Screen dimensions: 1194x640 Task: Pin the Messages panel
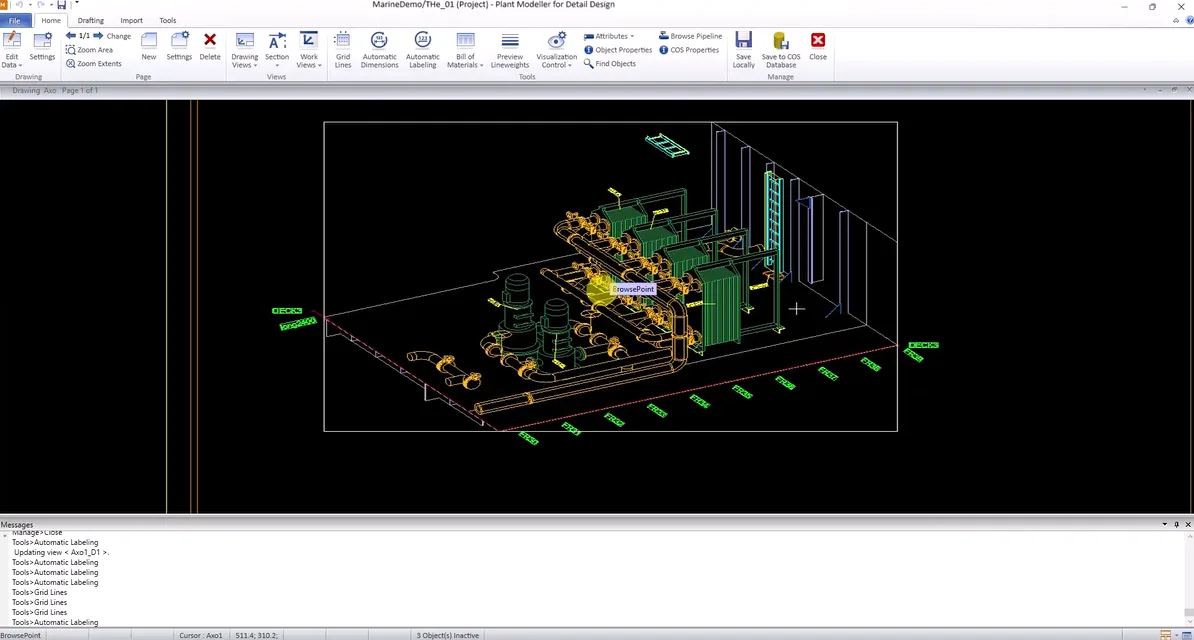(1176, 524)
